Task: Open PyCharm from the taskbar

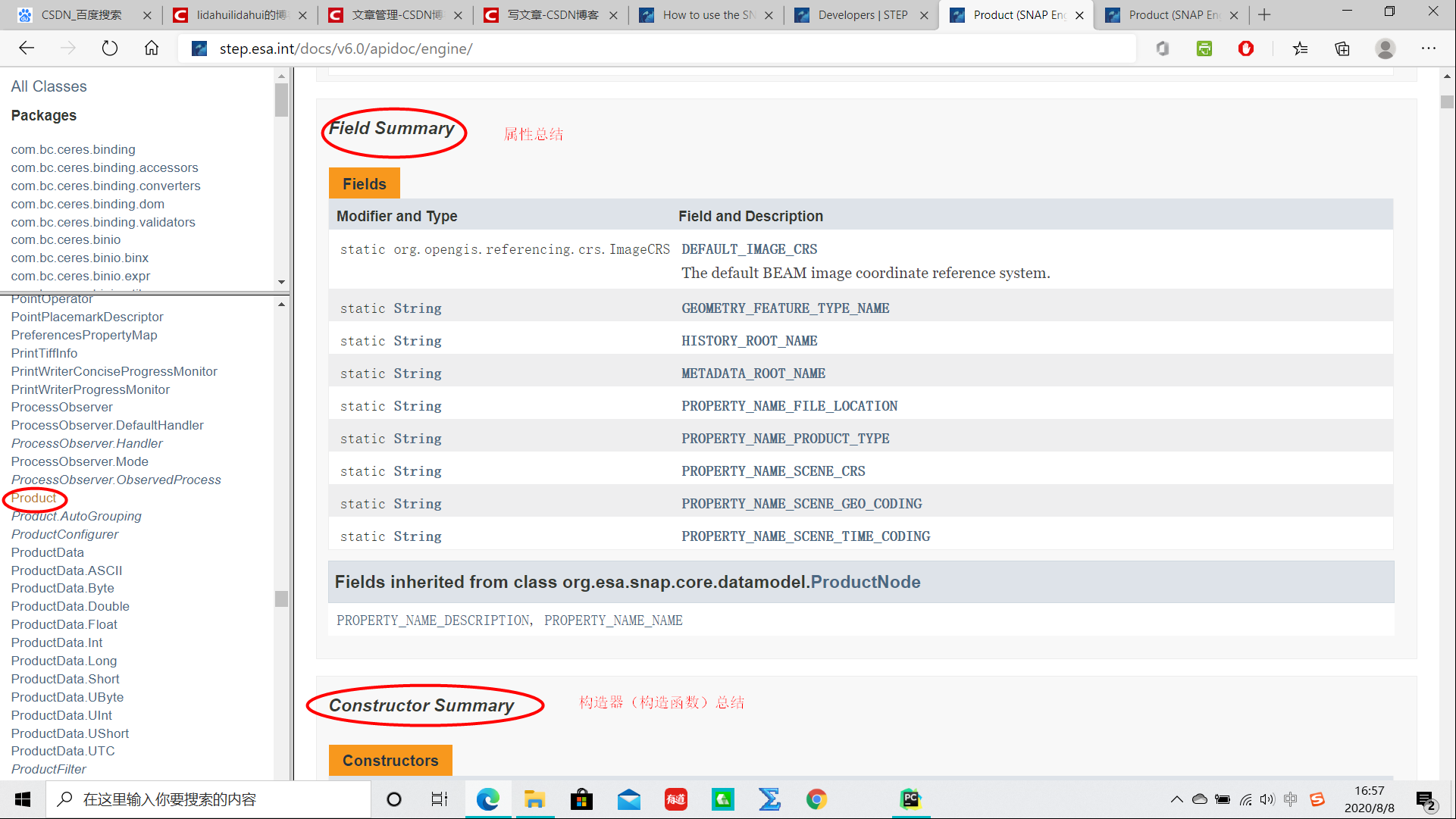Action: pos(910,799)
